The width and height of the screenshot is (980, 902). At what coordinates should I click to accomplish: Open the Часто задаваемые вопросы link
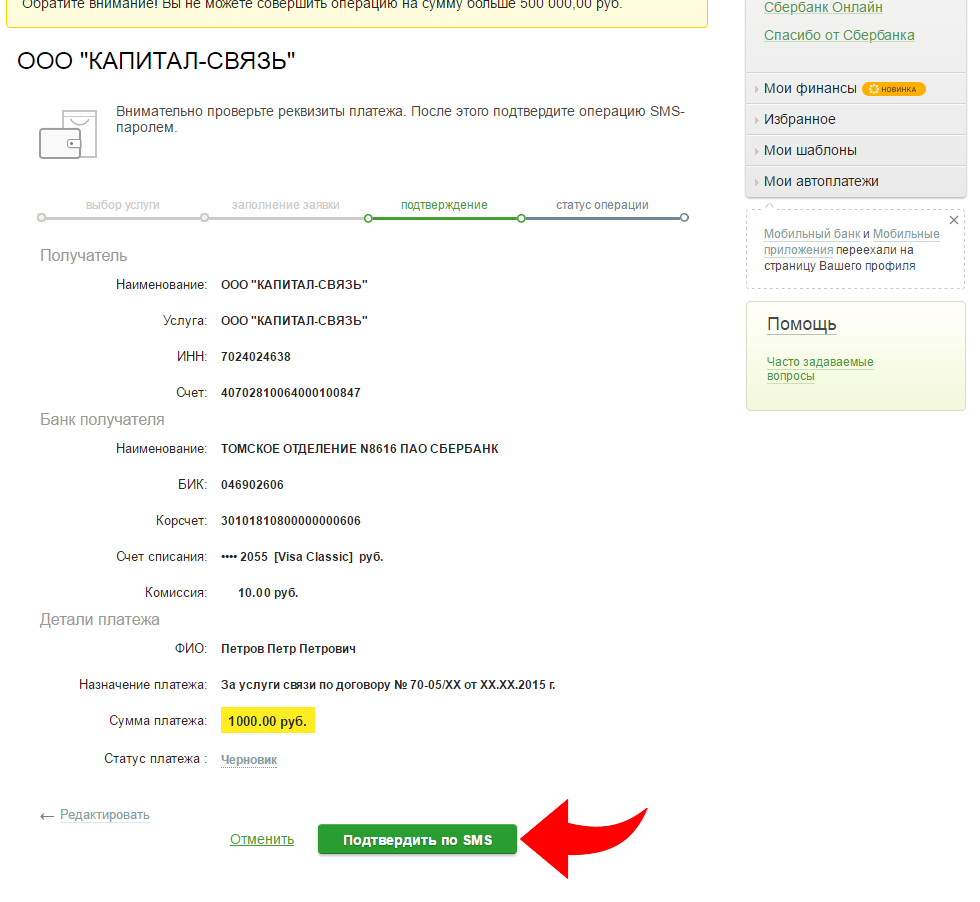tap(820, 369)
